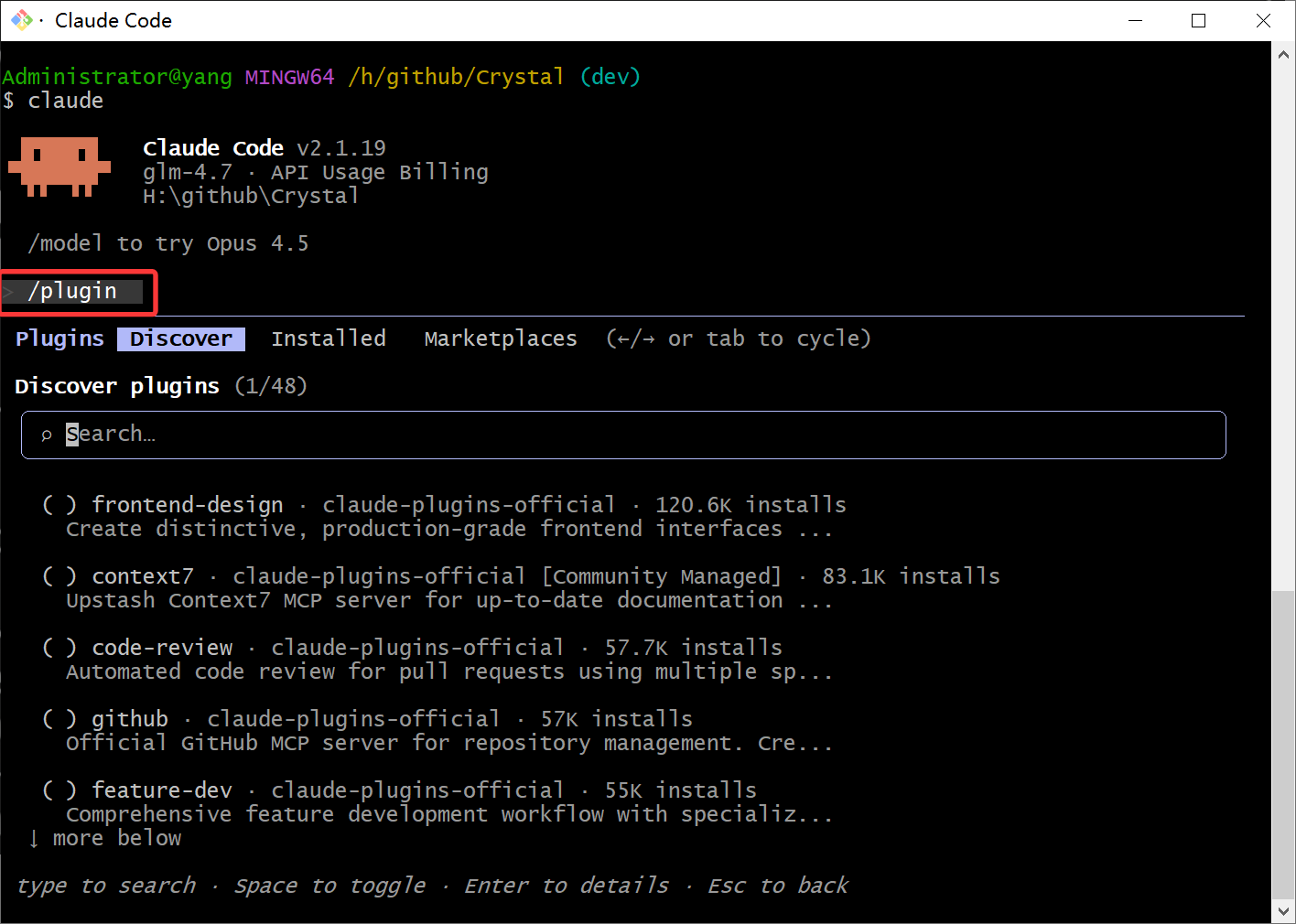Click the 'Space to toggle' hint
This screenshot has height=924, width=1296.
coord(330,886)
